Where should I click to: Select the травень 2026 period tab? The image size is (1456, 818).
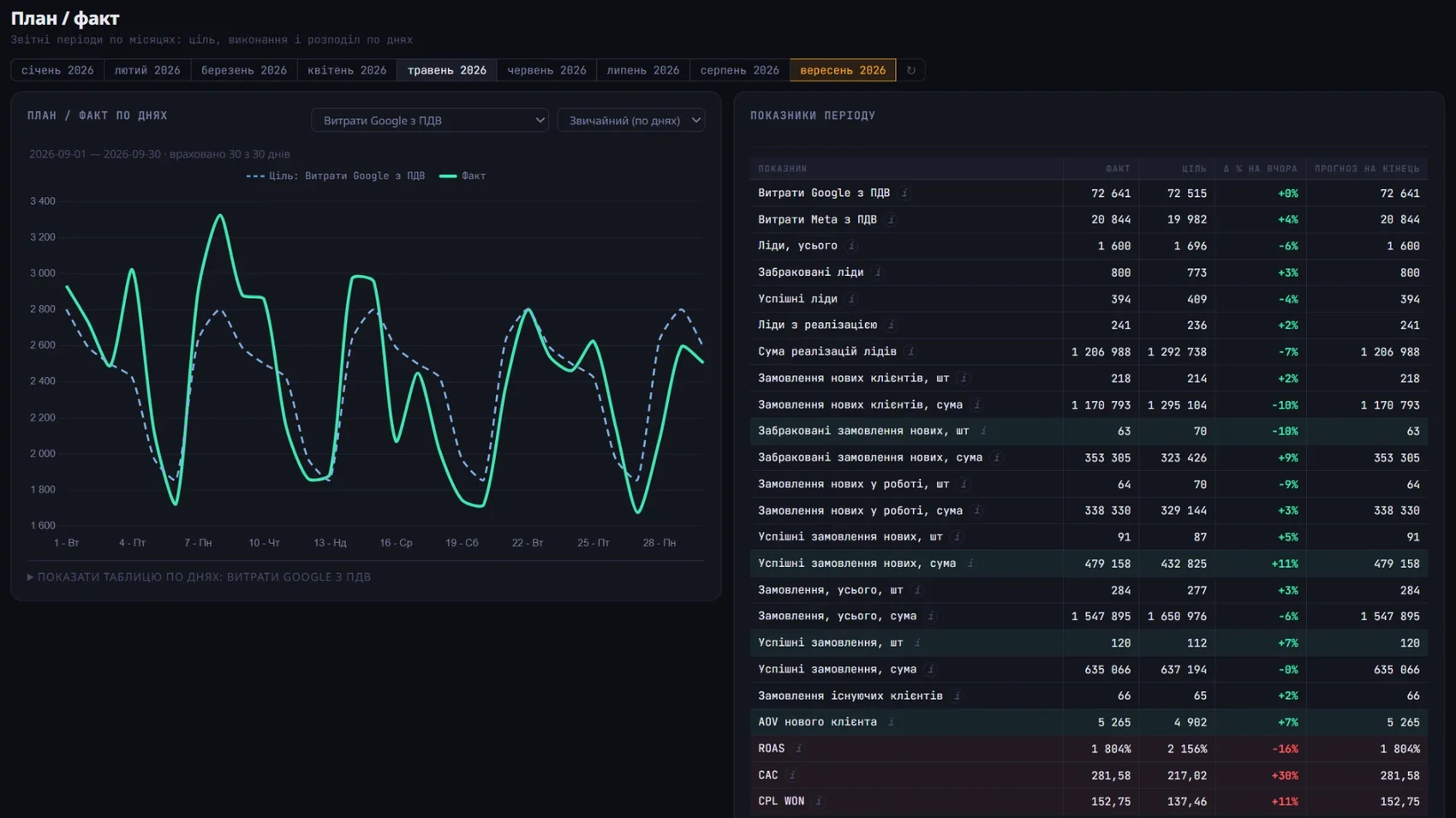coord(447,70)
